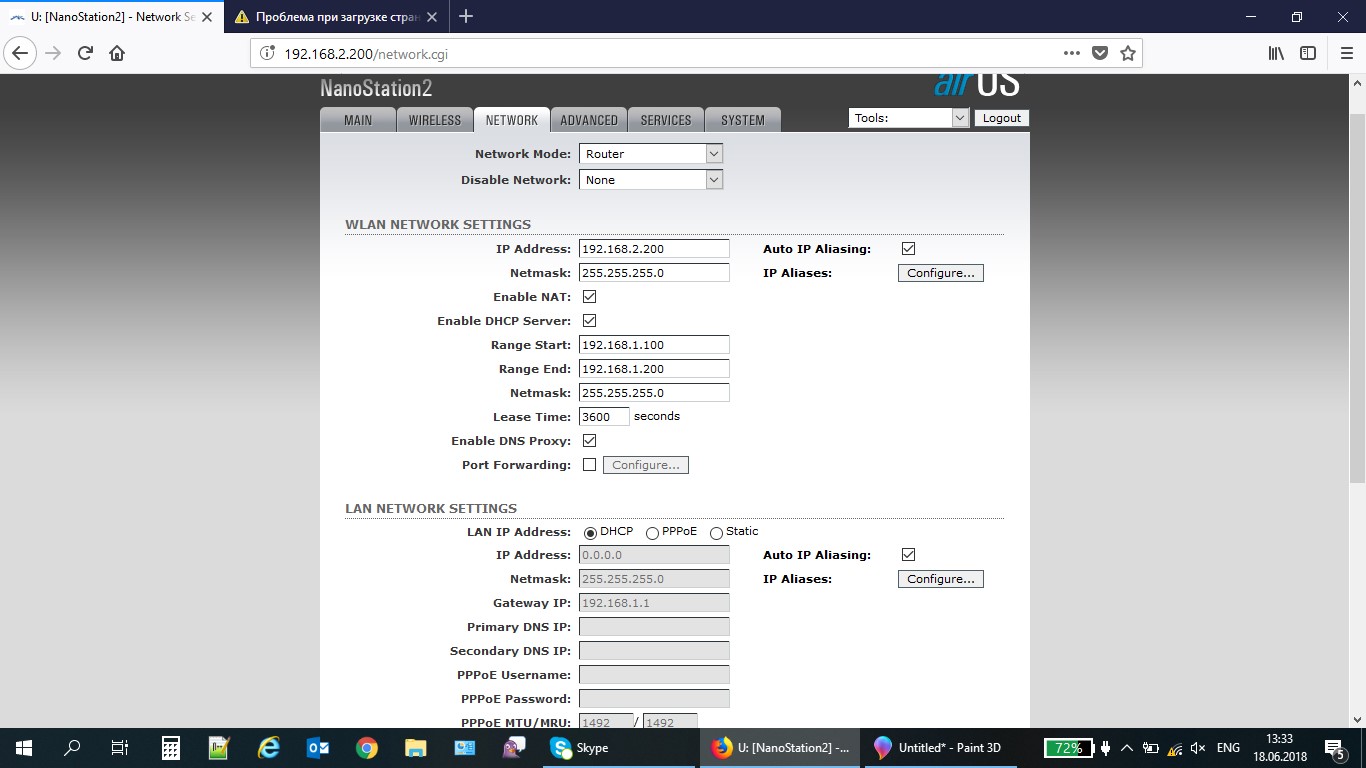
Task: Toggle WLAN Auto IP Aliasing checkbox
Action: pos(908,249)
